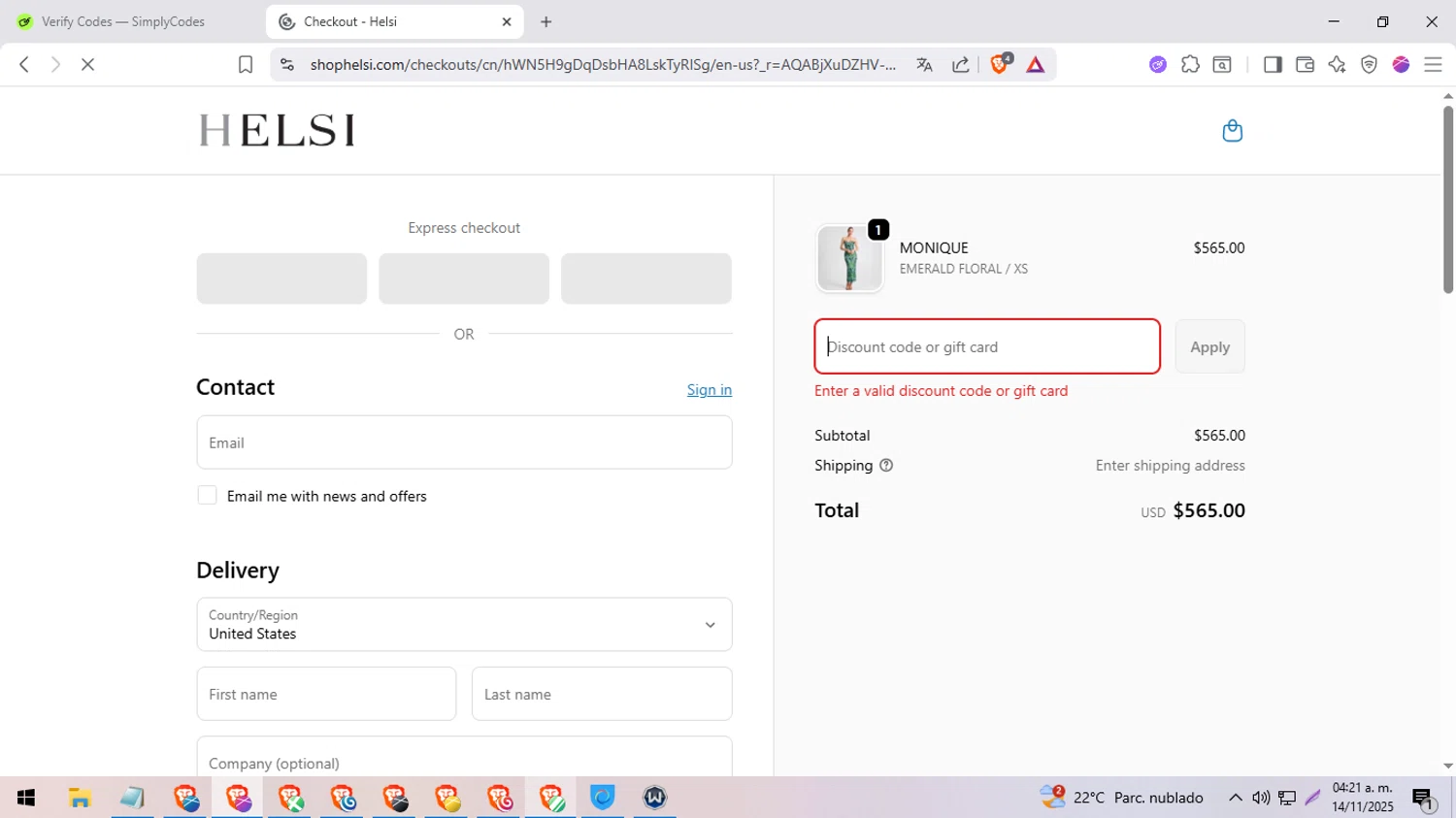1456x818 pixels.
Task: Click the bookmark icon in the toolbar
Action: pyautogui.click(x=246, y=65)
